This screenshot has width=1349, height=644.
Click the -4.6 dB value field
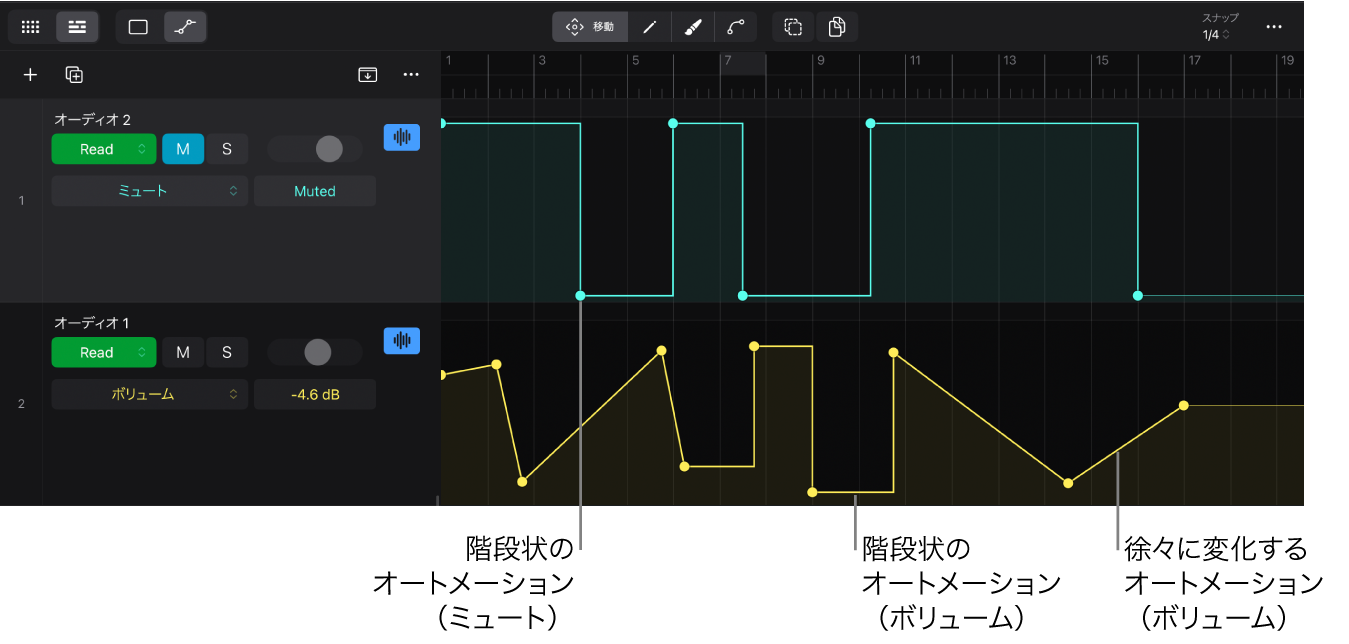coord(315,394)
